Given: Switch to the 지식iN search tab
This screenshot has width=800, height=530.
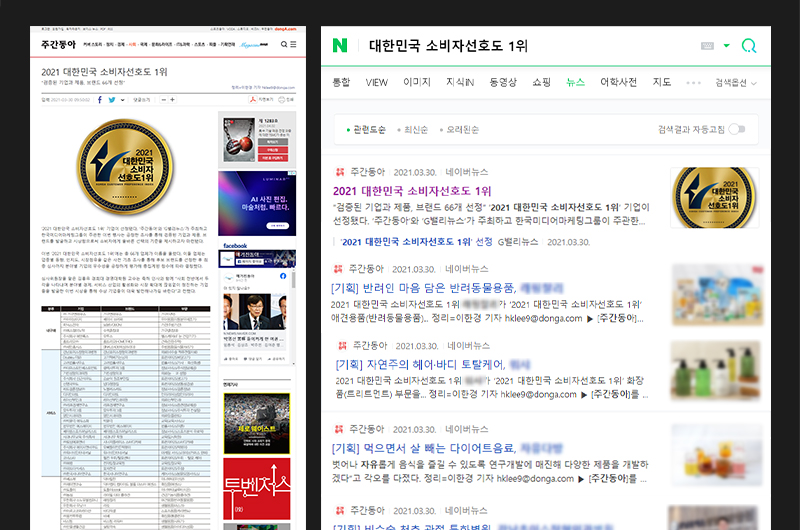Looking at the screenshot, I should (x=460, y=82).
